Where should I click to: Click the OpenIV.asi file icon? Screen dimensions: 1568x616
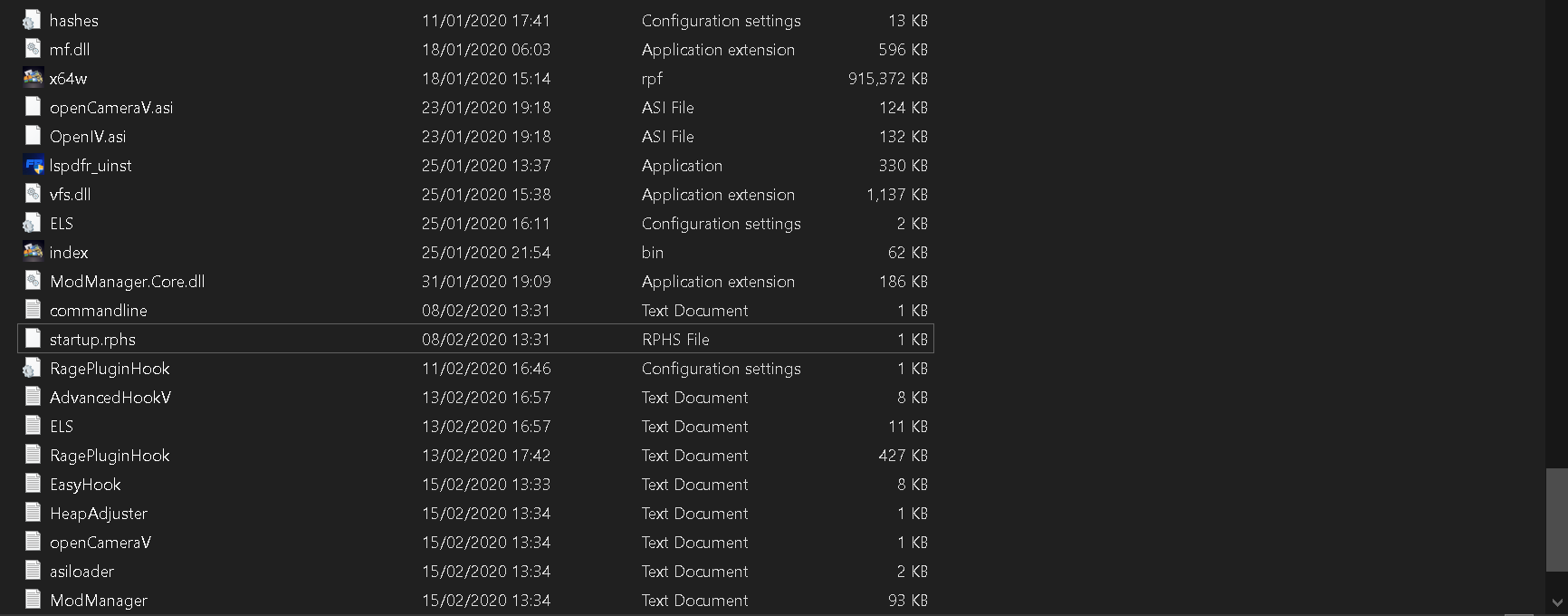(x=33, y=136)
